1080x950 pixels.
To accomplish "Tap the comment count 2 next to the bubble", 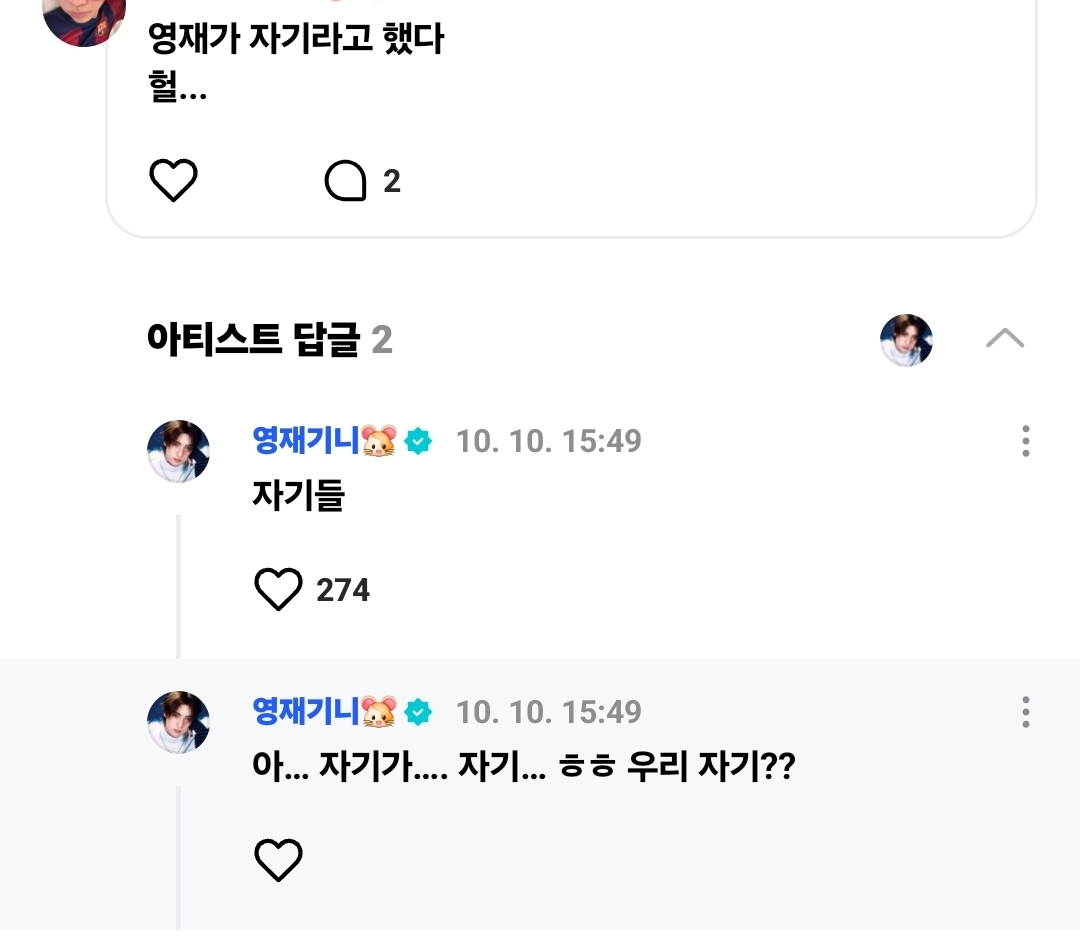I will pos(392,181).
